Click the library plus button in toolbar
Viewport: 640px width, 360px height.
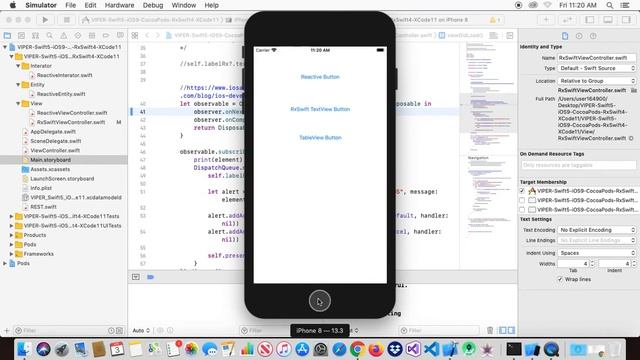[x=546, y=20]
